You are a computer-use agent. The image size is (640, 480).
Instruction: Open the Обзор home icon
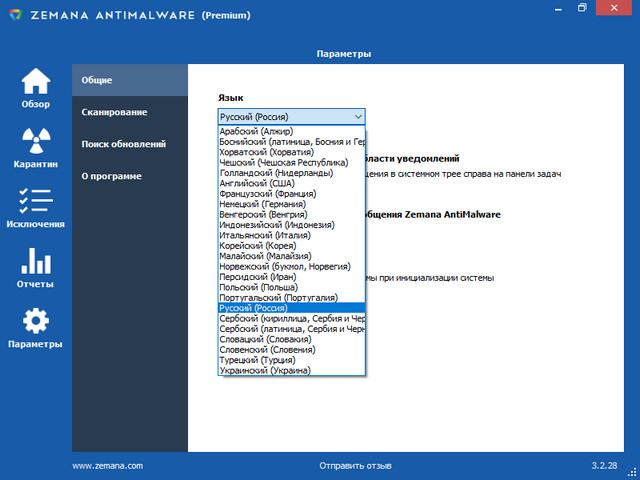(36, 82)
